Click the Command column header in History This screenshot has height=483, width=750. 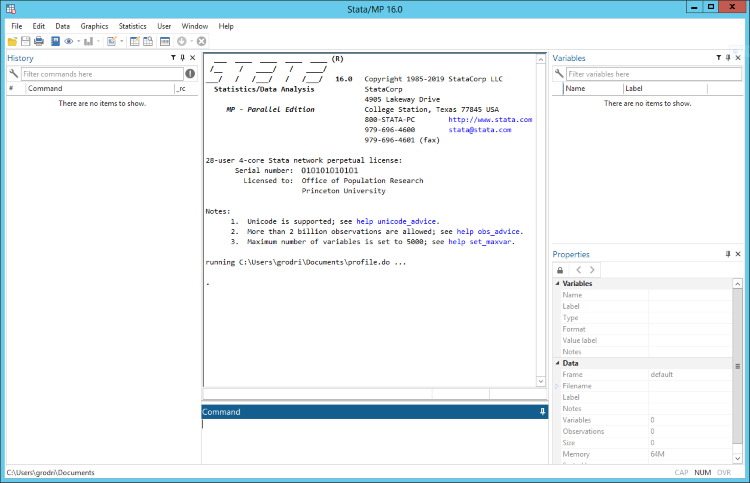(100, 88)
